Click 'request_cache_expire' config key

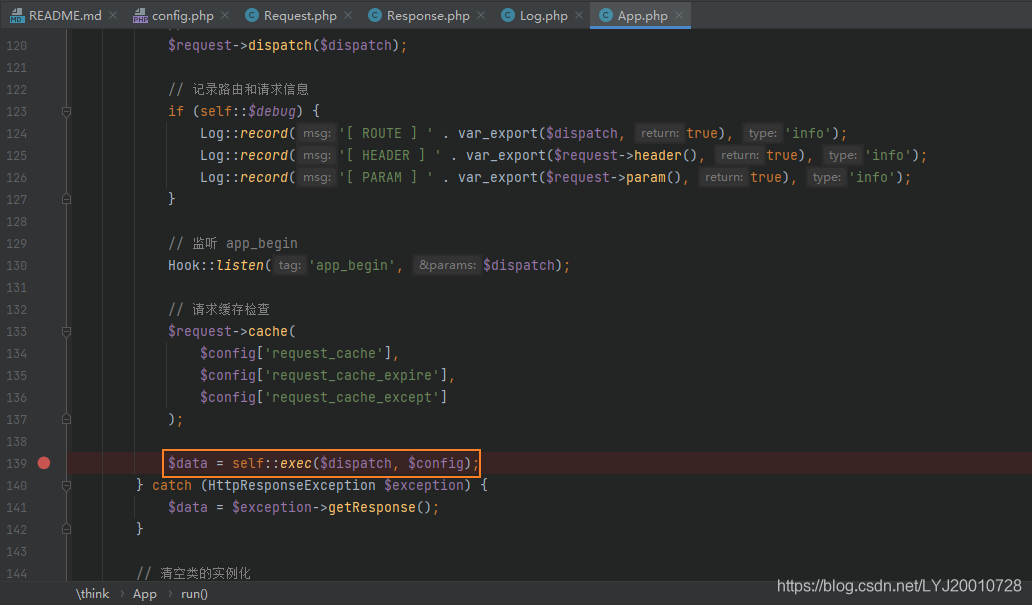(x=352, y=375)
